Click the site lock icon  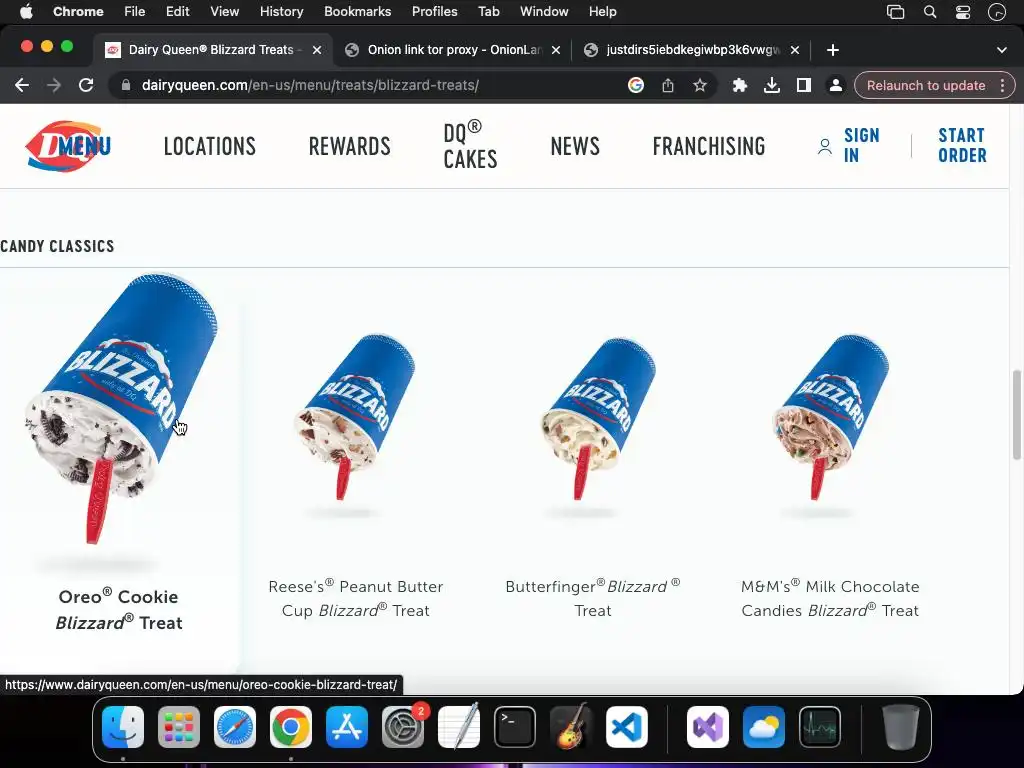[126, 86]
